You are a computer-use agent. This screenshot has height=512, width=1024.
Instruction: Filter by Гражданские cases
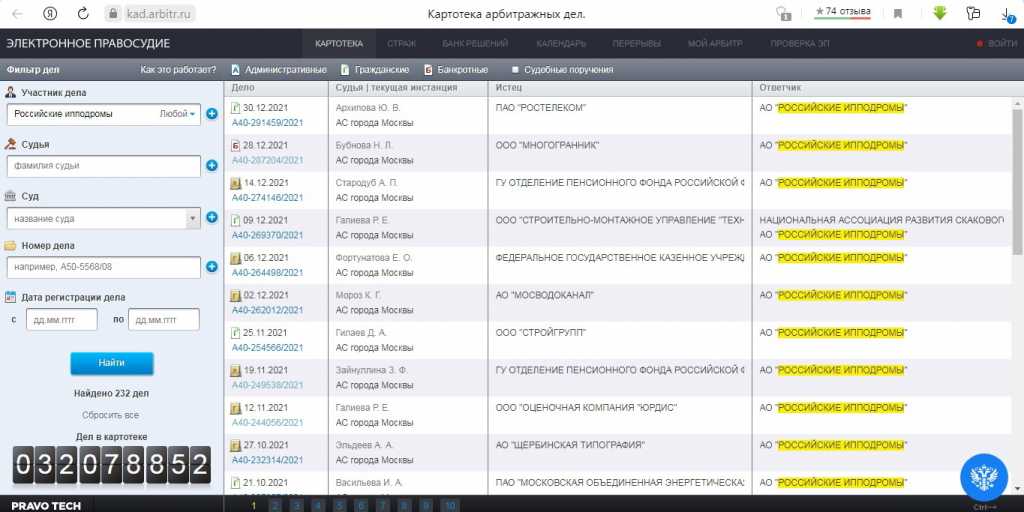tap(375, 69)
